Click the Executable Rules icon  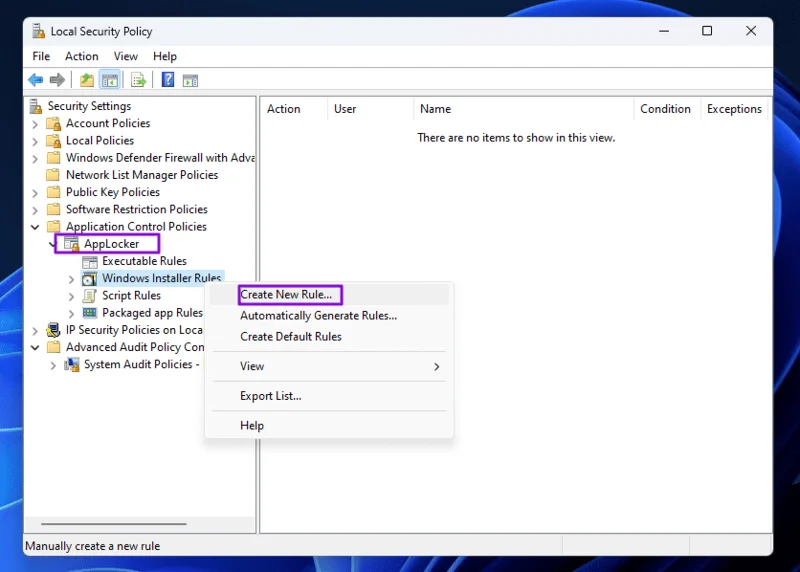tap(90, 262)
